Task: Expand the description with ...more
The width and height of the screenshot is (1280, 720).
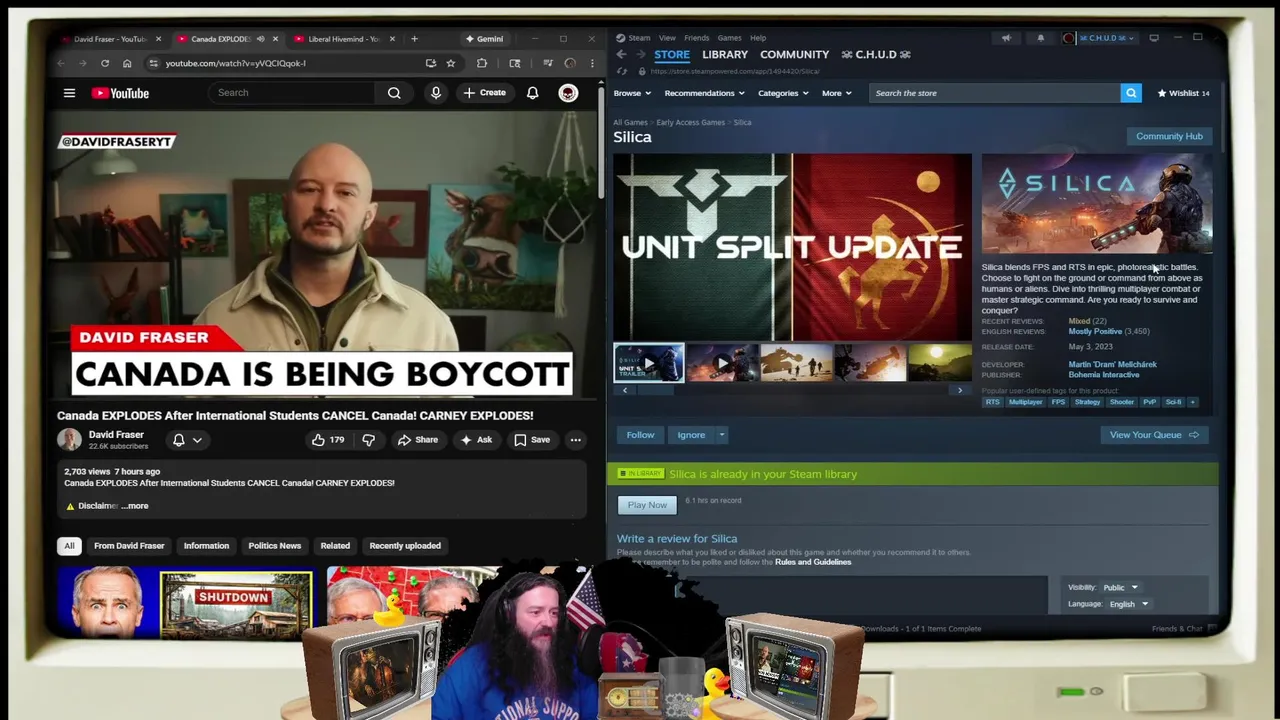Action: [x=135, y=506]
